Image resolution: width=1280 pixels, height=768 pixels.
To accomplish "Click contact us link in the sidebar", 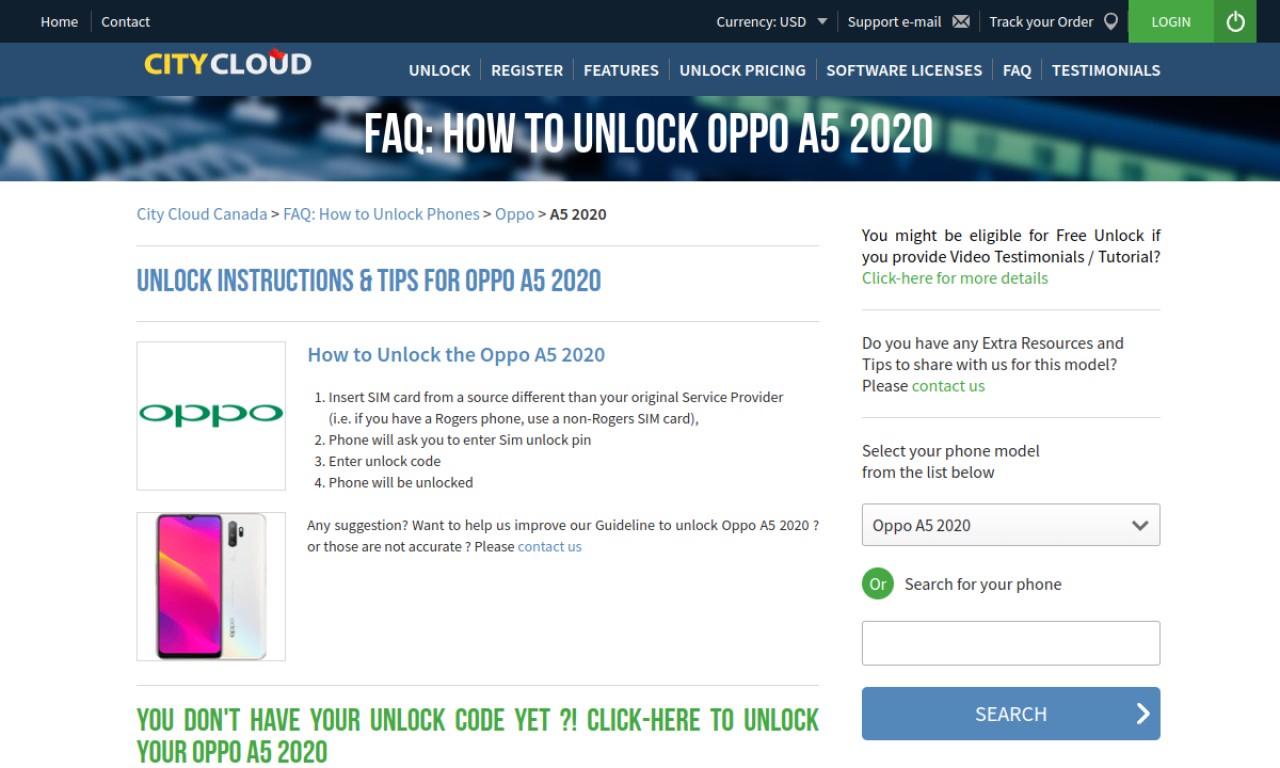I will 948,386.
